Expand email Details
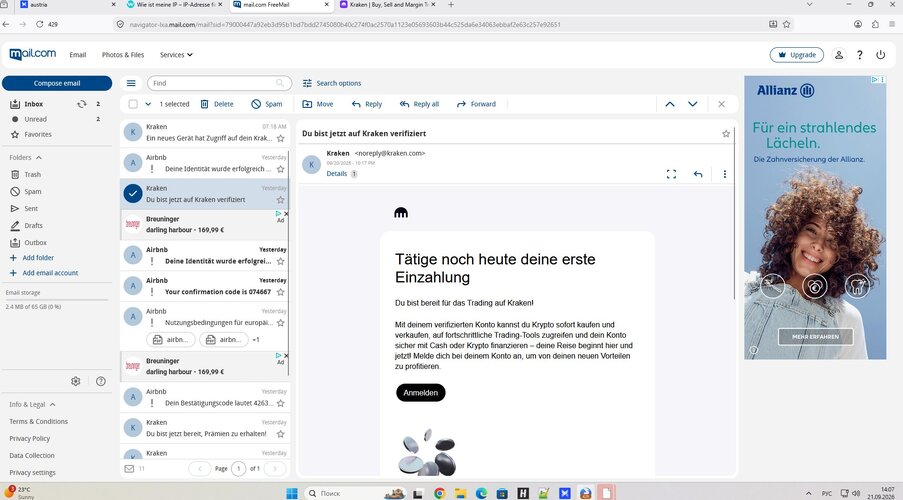The width and height of the screenshot is (903, 500). [337, 173]
